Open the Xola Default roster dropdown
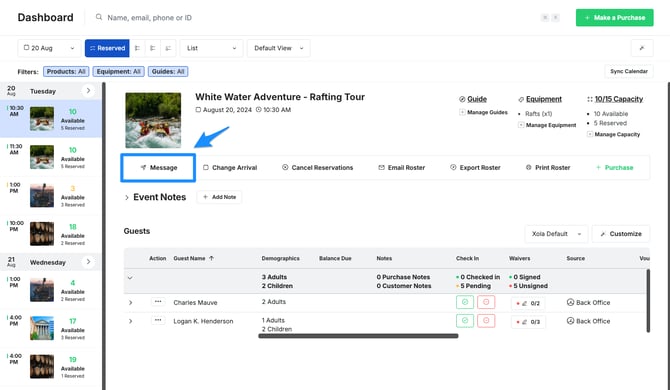670x390 pixels. coord(556,234)
